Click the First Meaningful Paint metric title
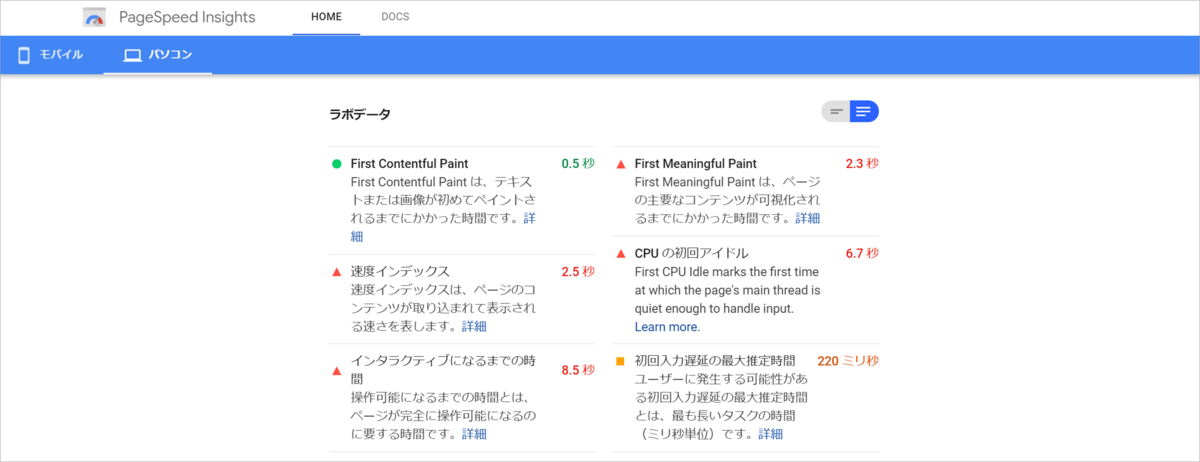The image size is (1200, 462). click(x=696, y=163)
